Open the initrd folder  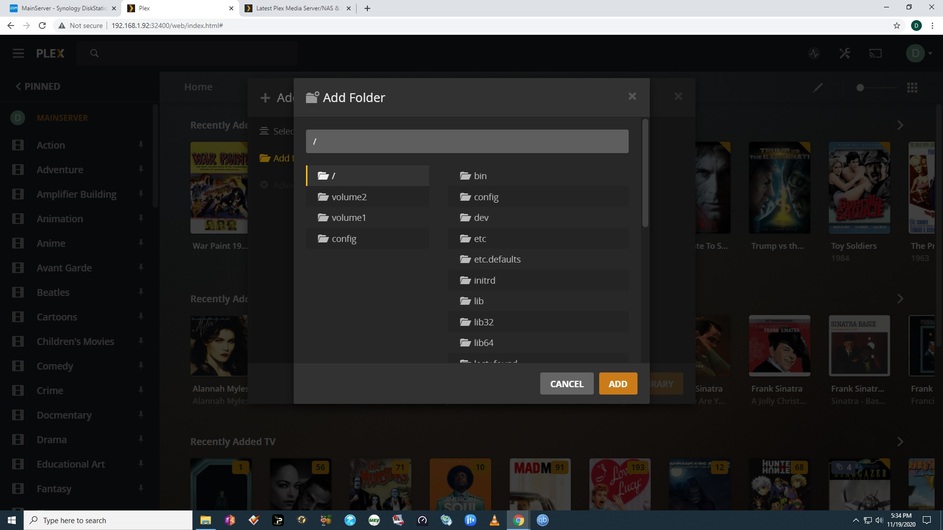tap(538, 280)
